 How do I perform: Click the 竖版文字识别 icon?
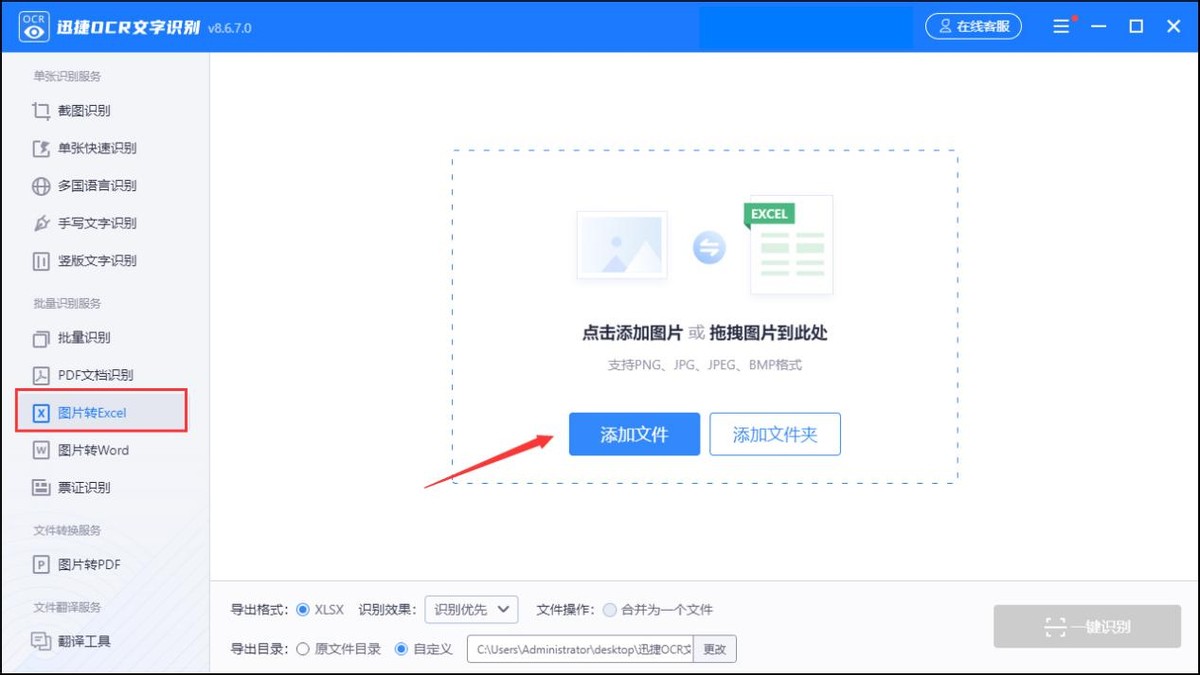coord(41,261)
